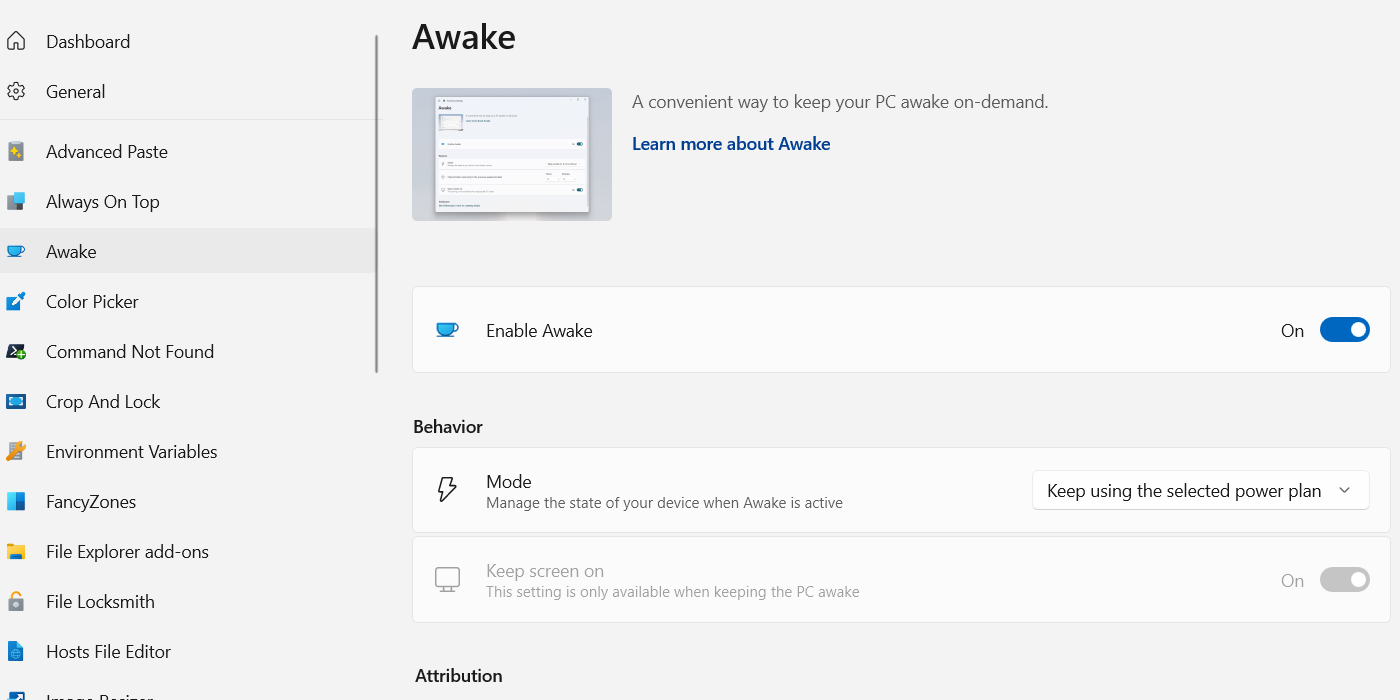Click the sidebar vertical scrollbar

(377, 204)
